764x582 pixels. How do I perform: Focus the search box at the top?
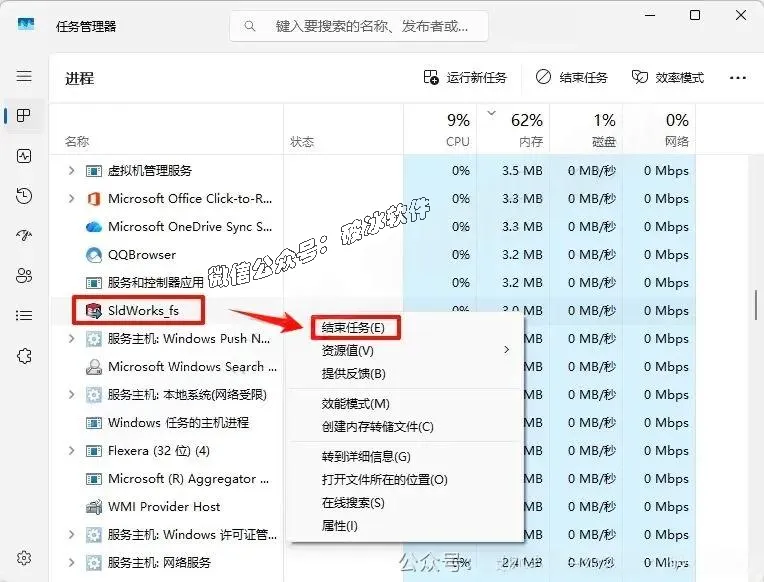click(359, 26)
